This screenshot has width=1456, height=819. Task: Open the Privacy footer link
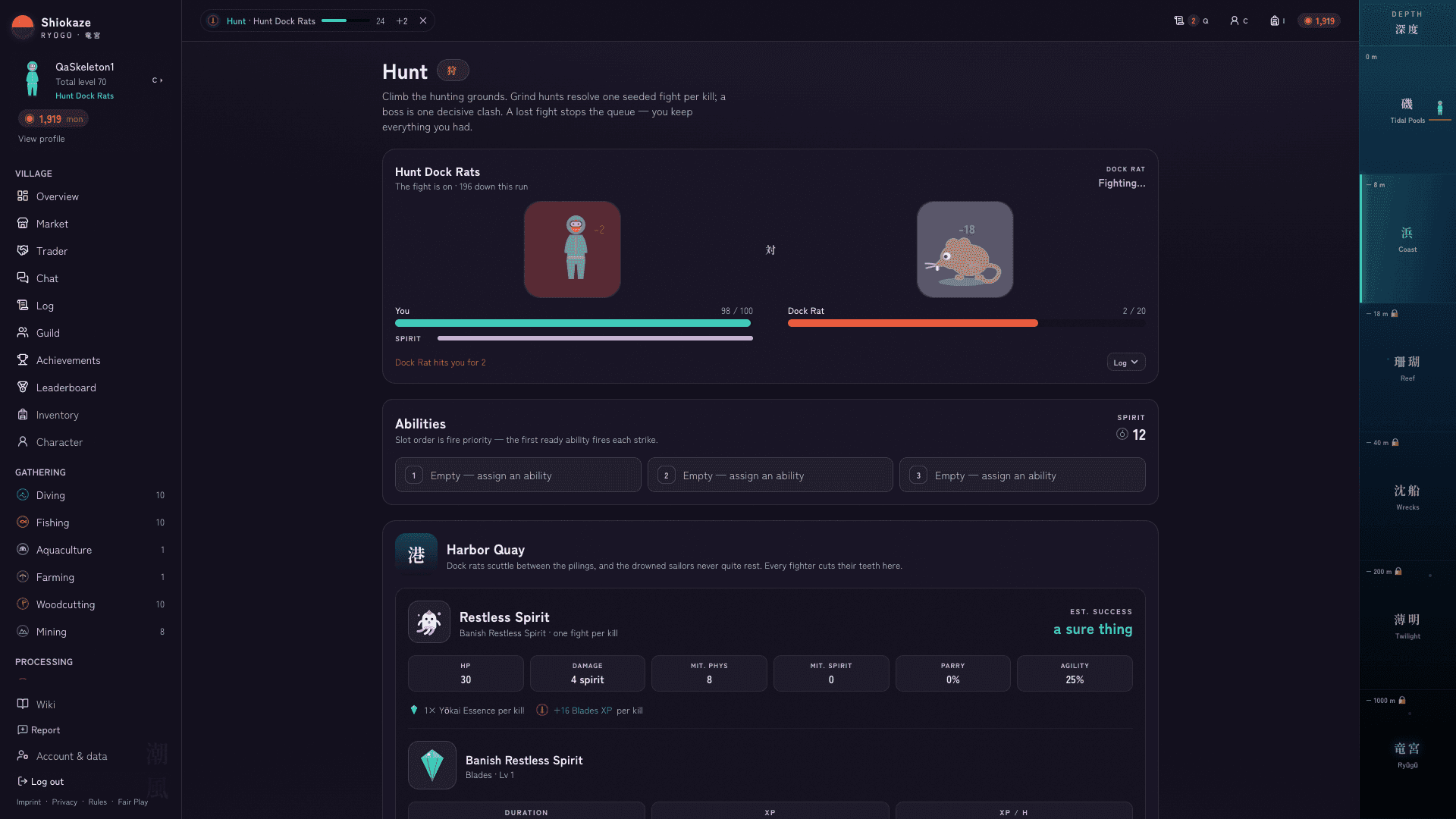pos(64,802)
